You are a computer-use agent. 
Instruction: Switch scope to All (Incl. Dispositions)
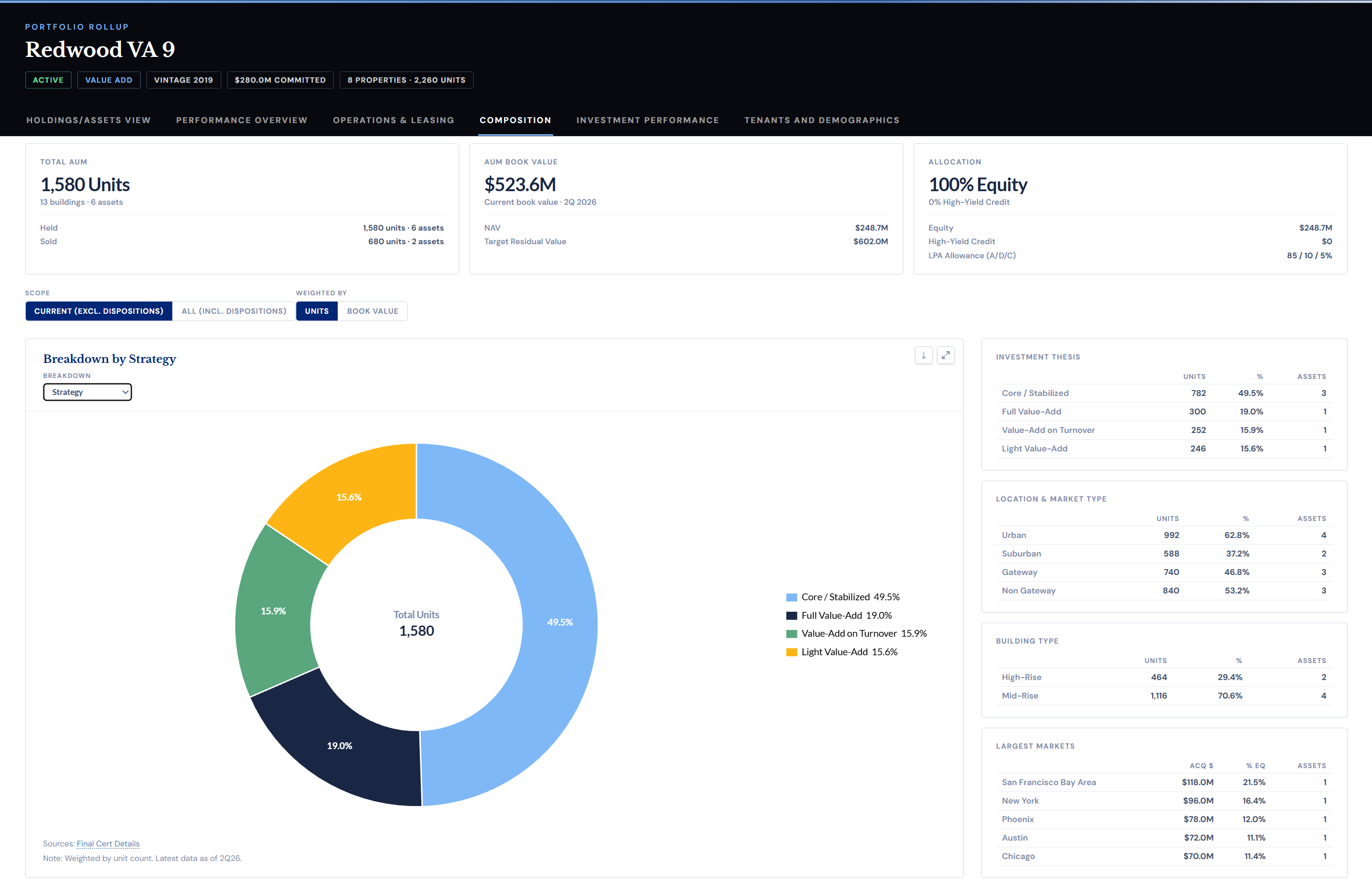point(234,311)
